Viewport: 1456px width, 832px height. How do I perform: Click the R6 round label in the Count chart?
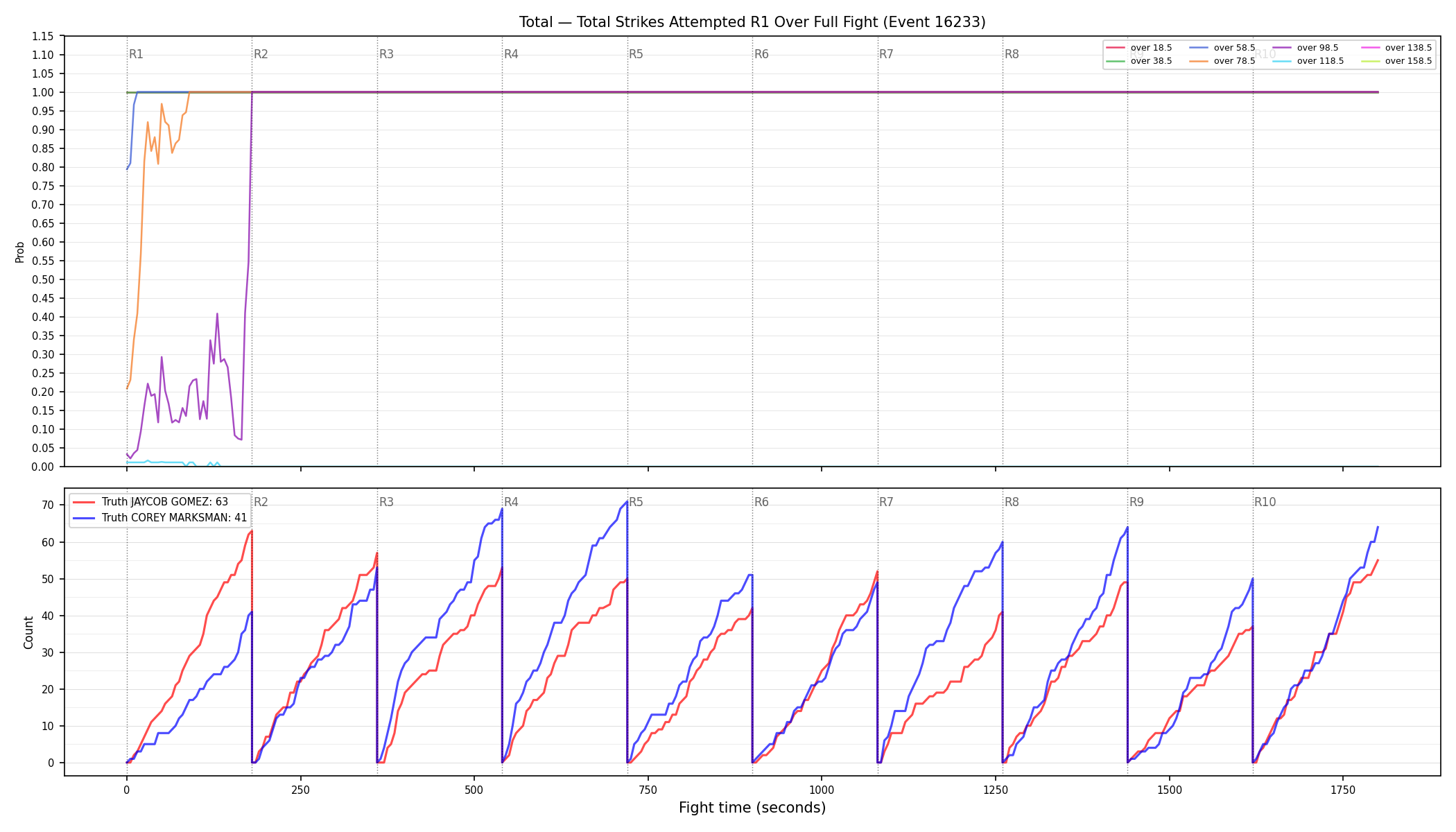761,502
